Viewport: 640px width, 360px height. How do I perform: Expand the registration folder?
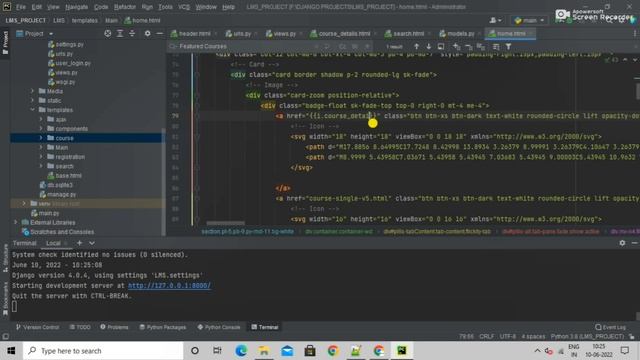pos(41,157)
